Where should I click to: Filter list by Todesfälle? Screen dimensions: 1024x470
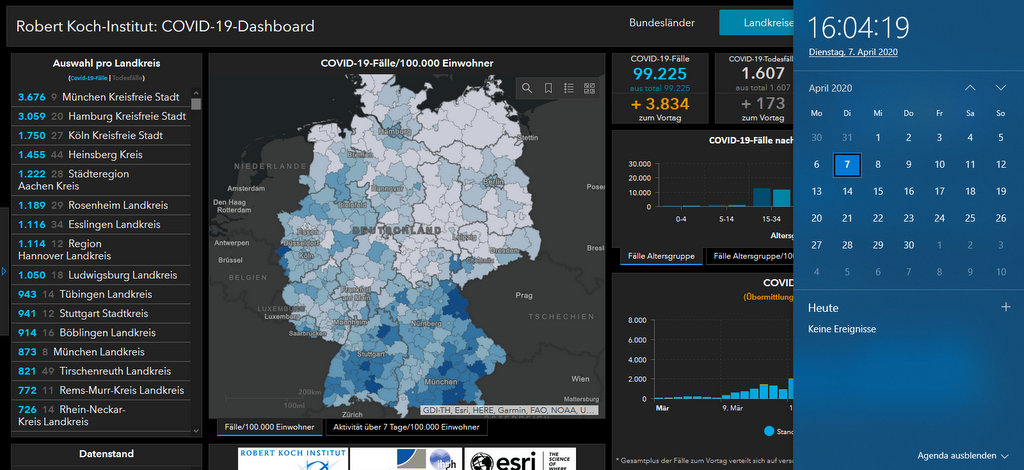point(127,78)
